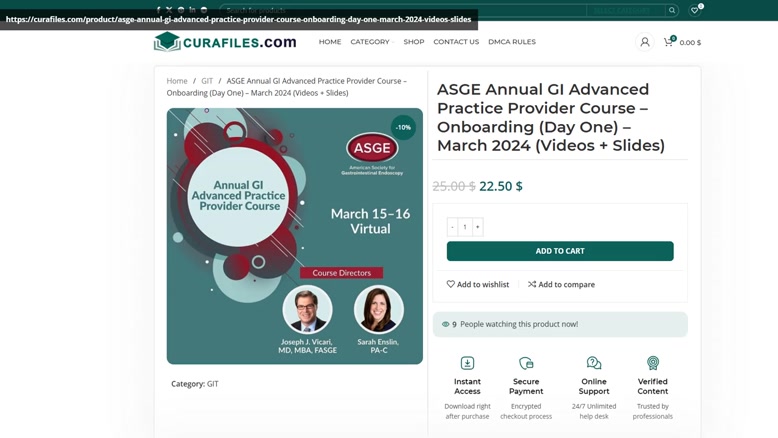This screenshot has width=778, height=438.
Task: Click the Instant Access download icon
Action: click(467, 363)
